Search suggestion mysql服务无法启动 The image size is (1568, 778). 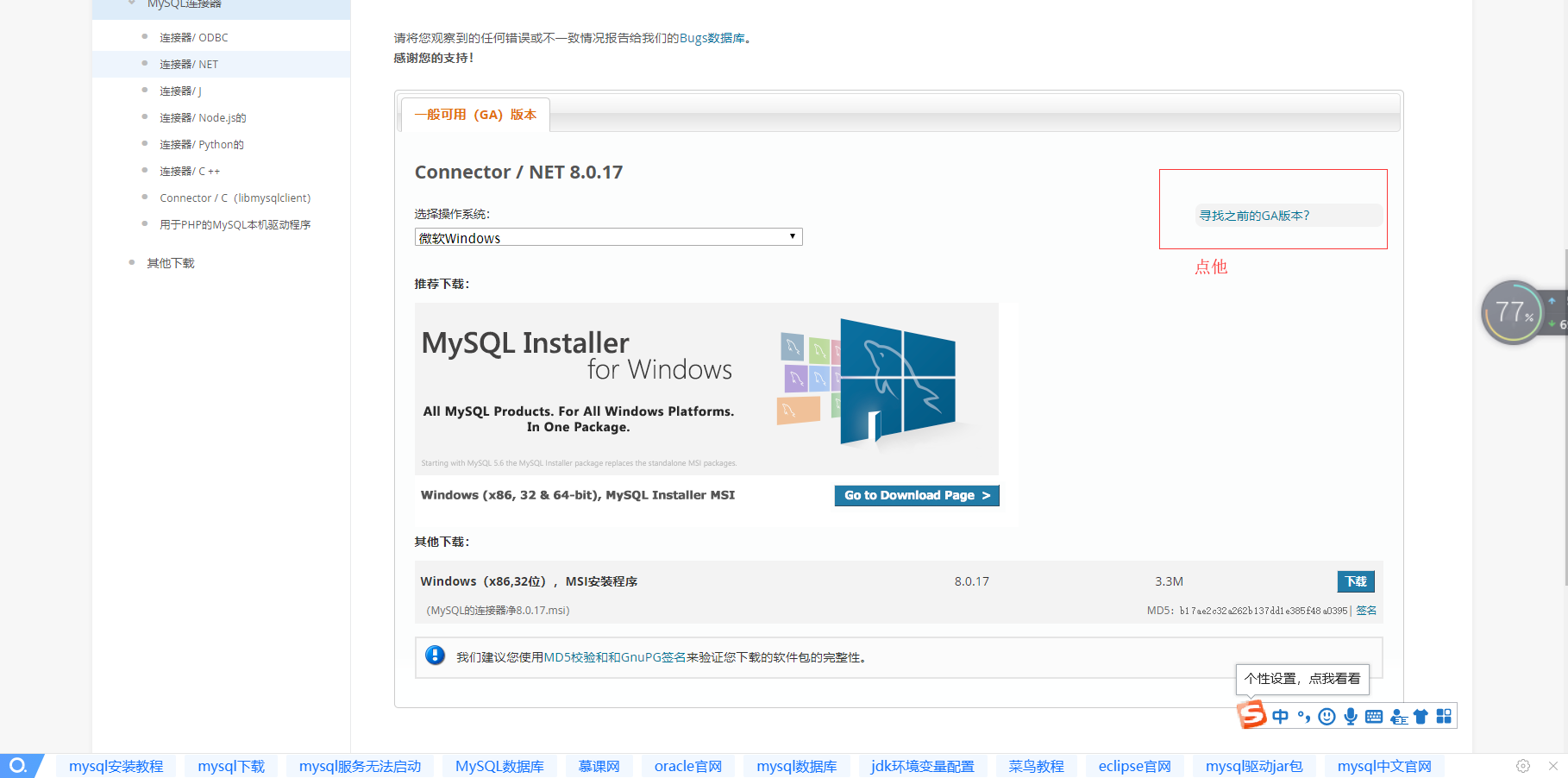(360, 766)
